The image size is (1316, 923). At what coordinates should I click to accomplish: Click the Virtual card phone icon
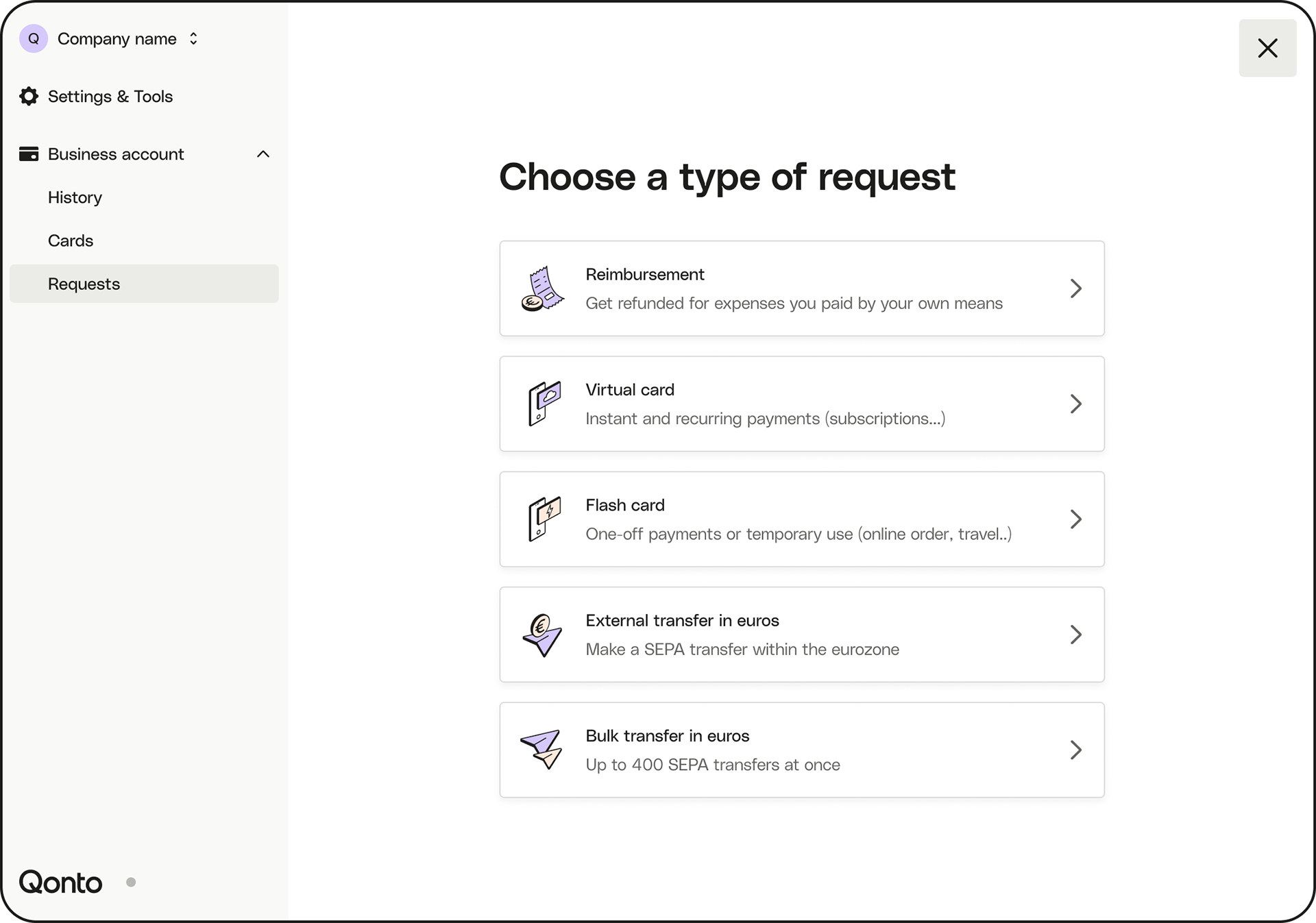(x=544, y=404)
